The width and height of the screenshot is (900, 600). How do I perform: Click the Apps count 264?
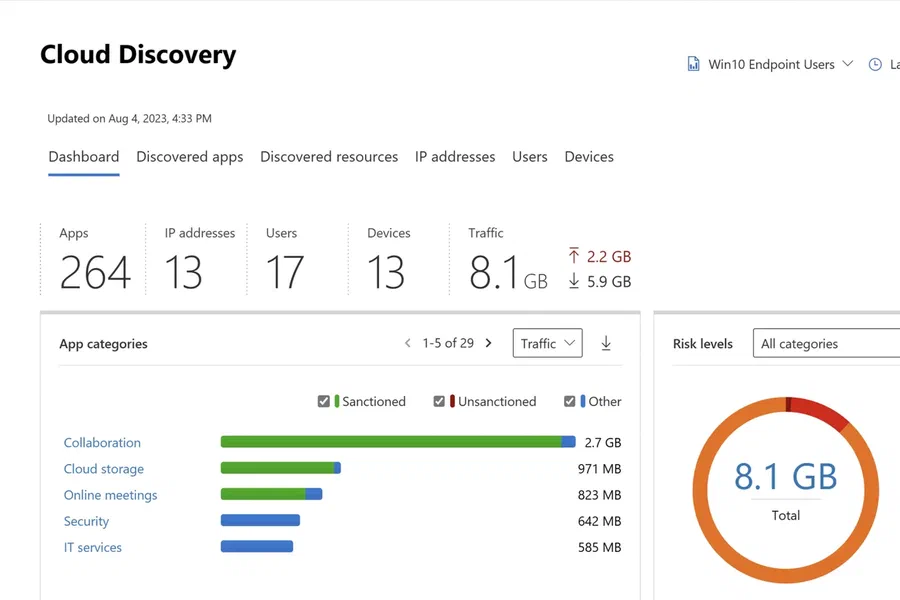point(95,272)
